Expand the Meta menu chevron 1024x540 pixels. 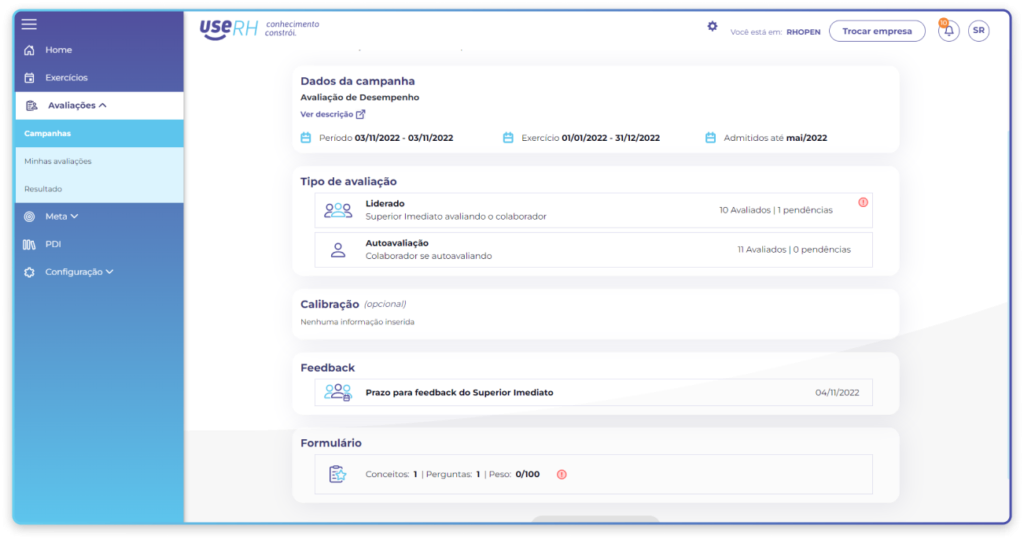[x=74, y=216]
